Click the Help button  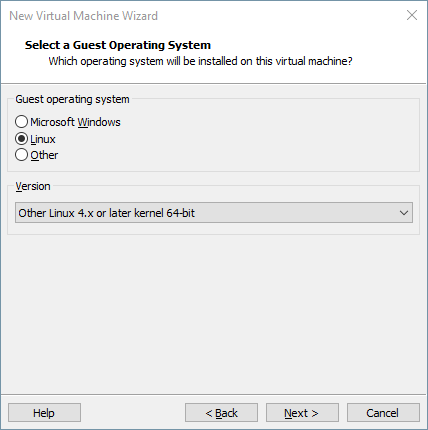click(44, 413)
